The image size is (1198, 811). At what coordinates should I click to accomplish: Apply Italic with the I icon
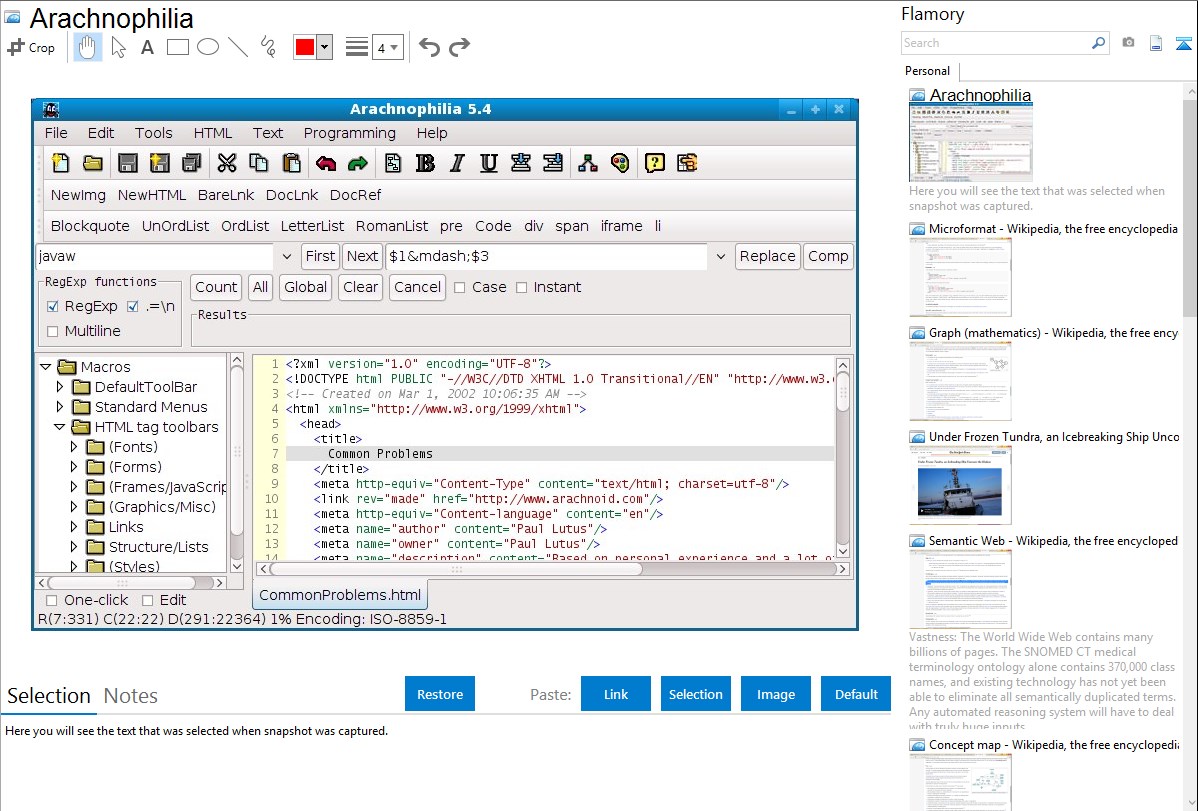point(457,163)
